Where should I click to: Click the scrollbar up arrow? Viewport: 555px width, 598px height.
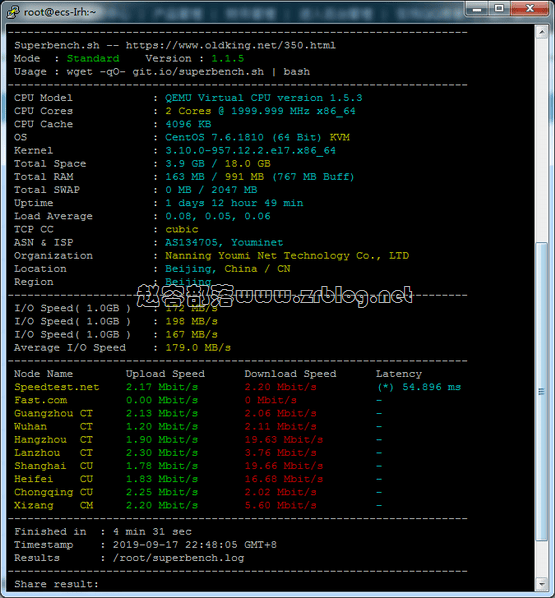click(541, 32)
